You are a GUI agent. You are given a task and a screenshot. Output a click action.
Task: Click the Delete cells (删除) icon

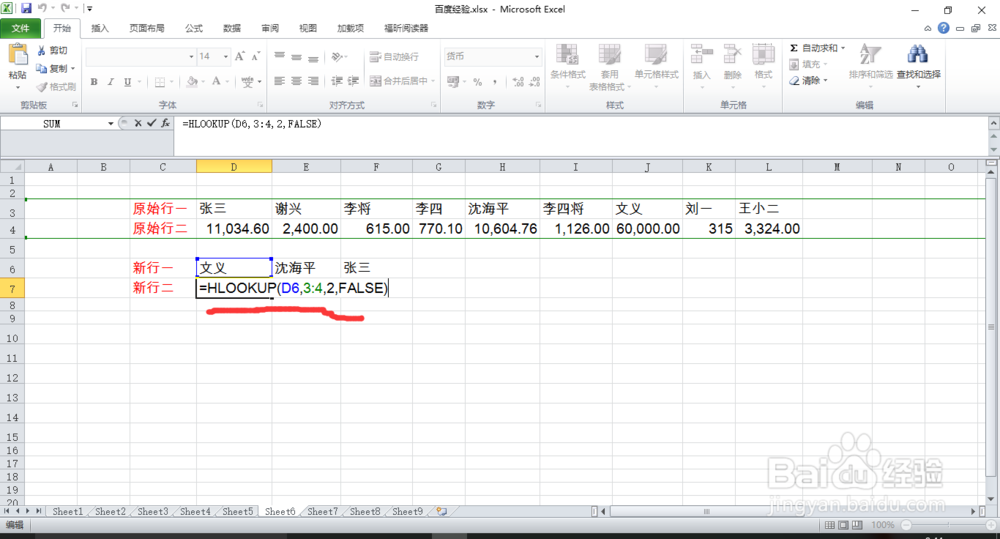732,55
